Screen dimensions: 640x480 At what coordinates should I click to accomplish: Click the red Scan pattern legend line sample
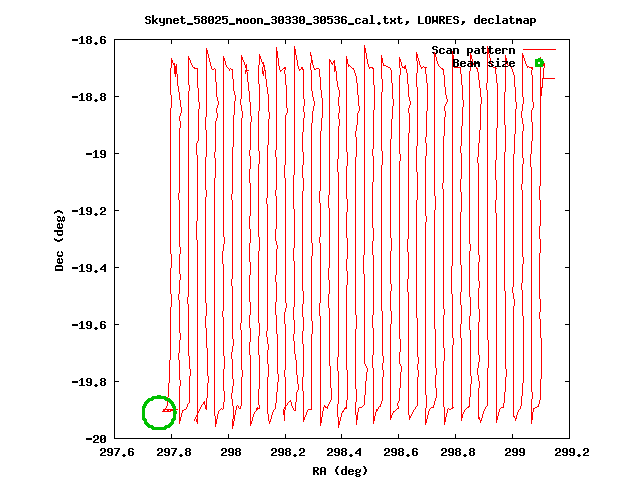coord(539,50)
